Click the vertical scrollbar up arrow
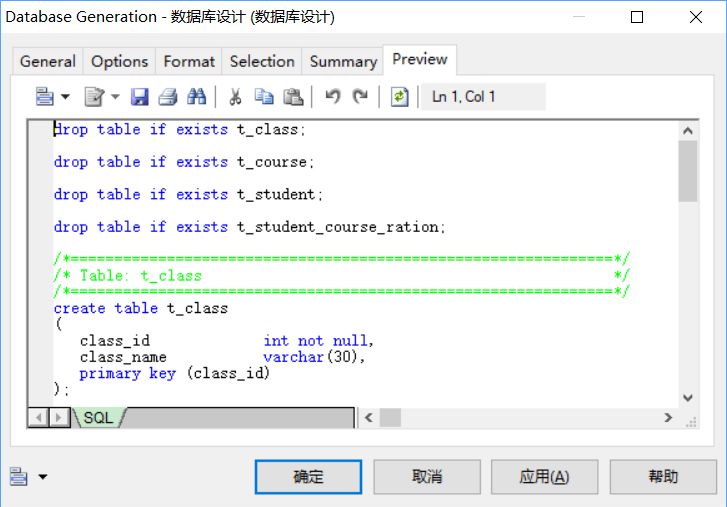 [688, 131]
